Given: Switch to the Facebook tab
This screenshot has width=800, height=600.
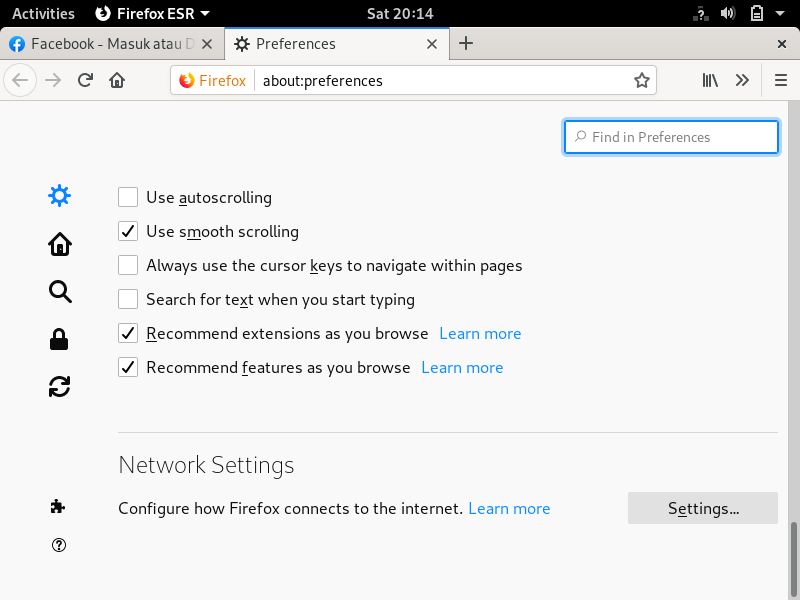Looking at the screenshot, I should coord(110,44).
